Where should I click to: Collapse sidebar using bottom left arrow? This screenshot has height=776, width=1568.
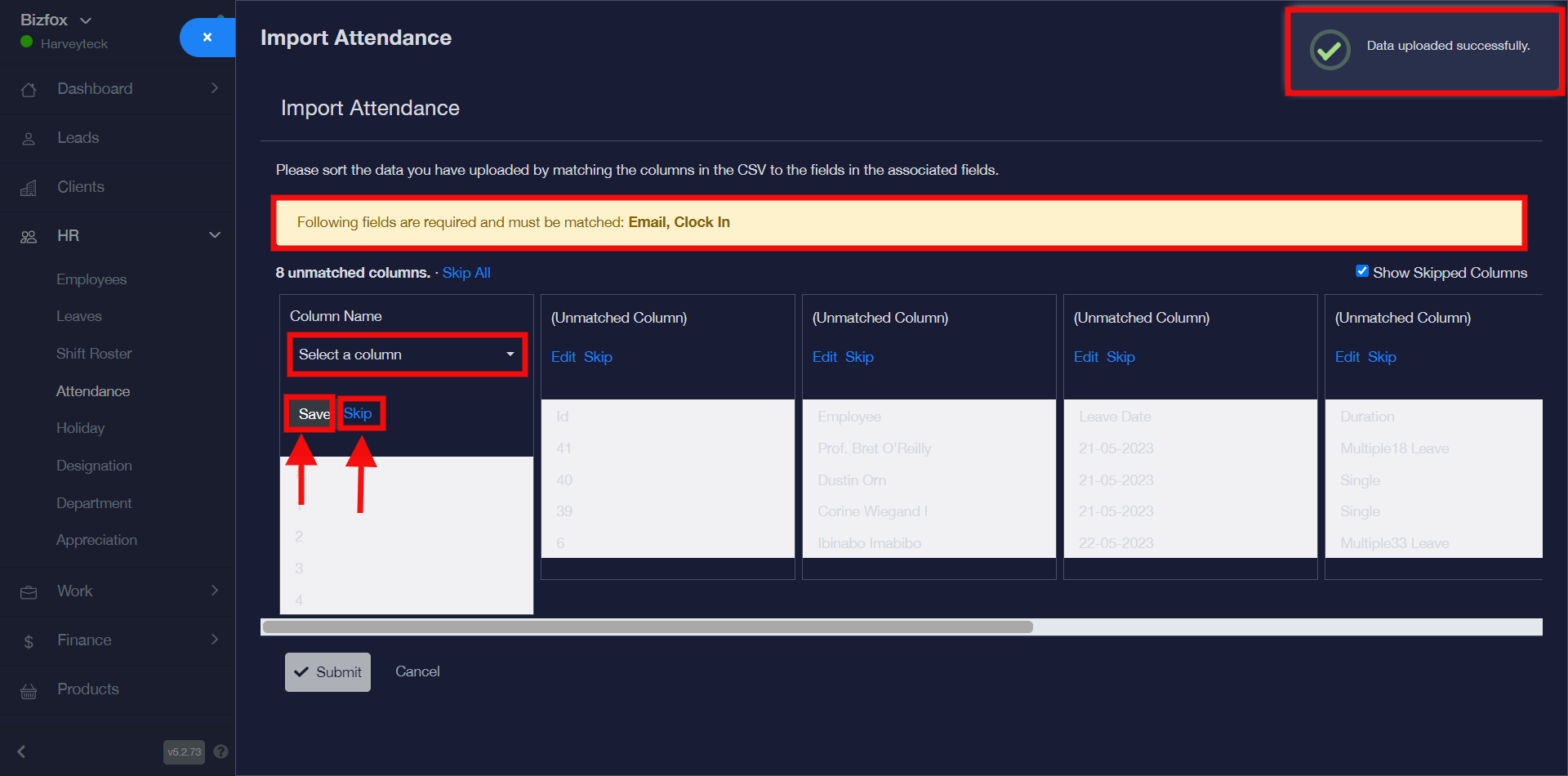click(x=22, y=751)
